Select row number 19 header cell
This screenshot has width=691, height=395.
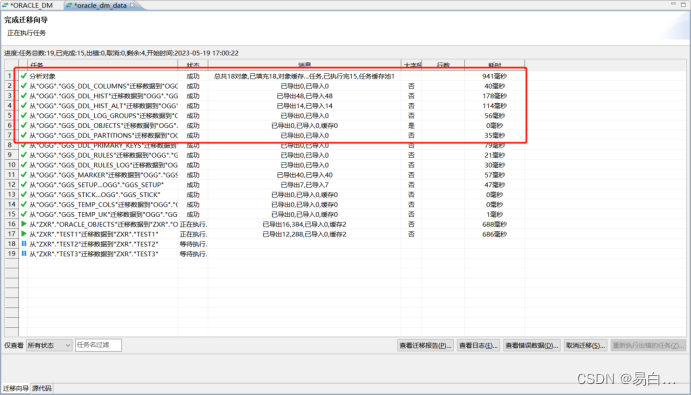(11, 253)
